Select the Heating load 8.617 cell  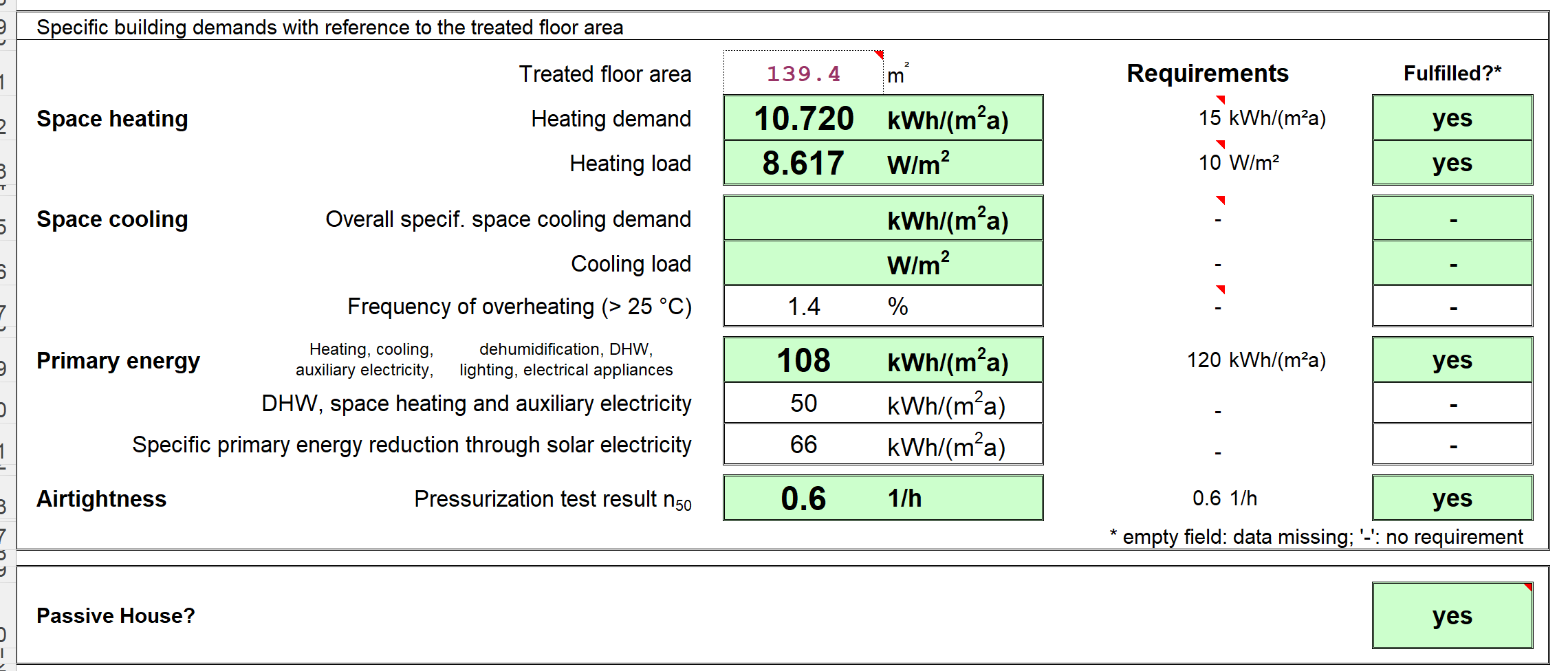883,163
